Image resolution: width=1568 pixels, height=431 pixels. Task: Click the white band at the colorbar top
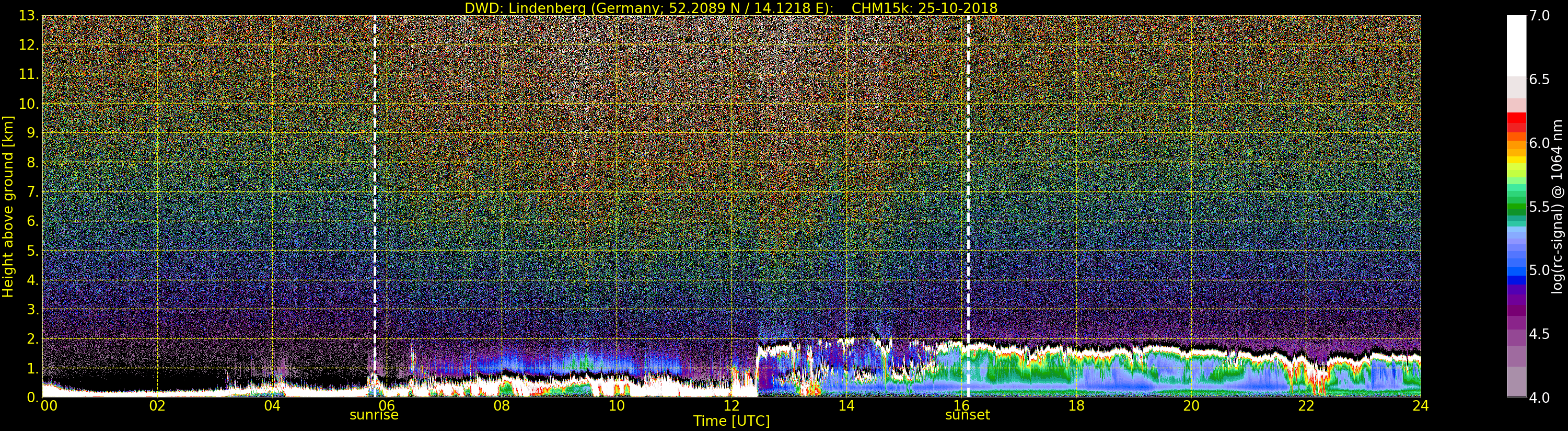click(x=1516, y=46)
